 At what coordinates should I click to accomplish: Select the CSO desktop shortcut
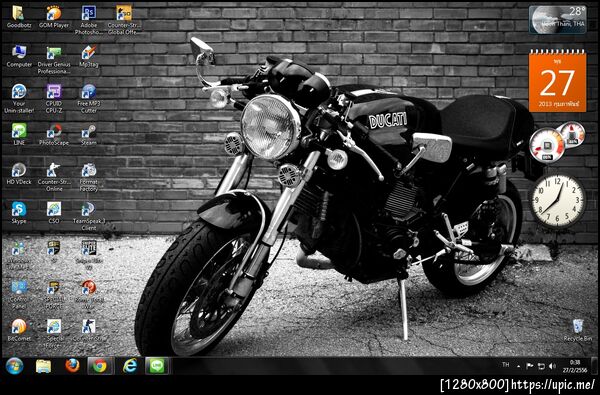[54, 213]
